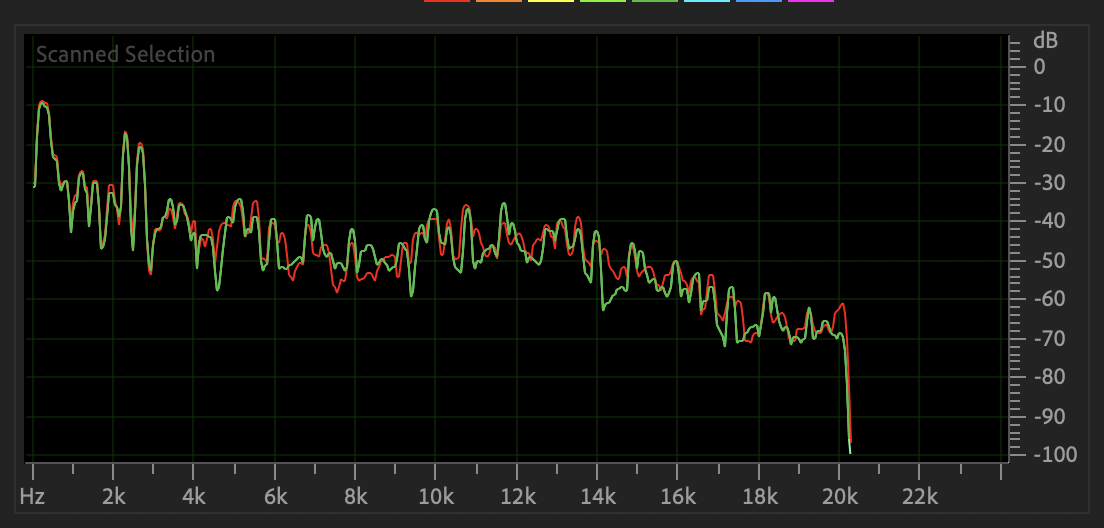1104x528 pixels.
Task: Click the 14k frequency axis marker
Action: pos(597,496)
